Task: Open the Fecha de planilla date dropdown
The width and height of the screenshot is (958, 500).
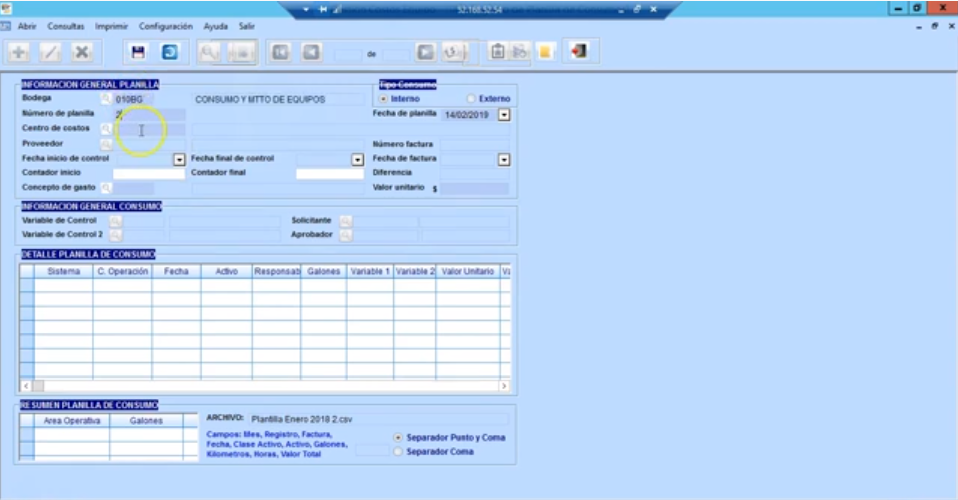Action: coord(504,115)
